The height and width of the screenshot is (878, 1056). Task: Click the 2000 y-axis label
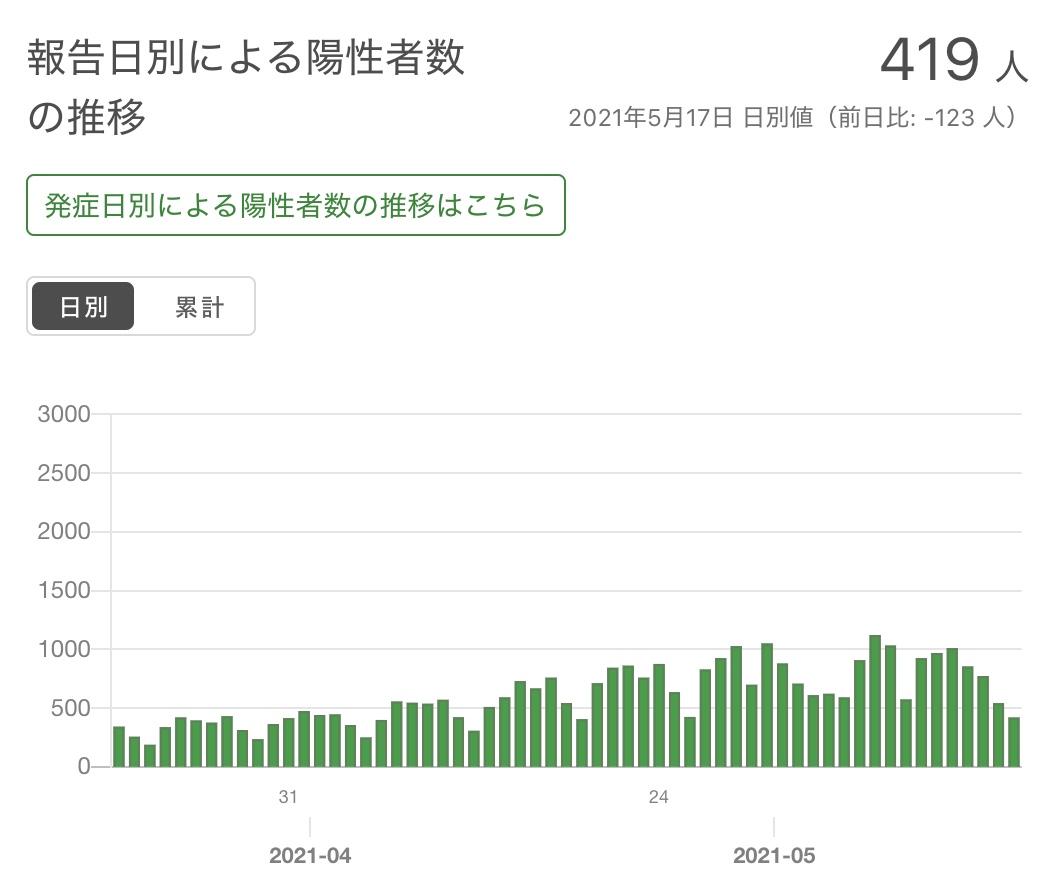click(64, 532)
